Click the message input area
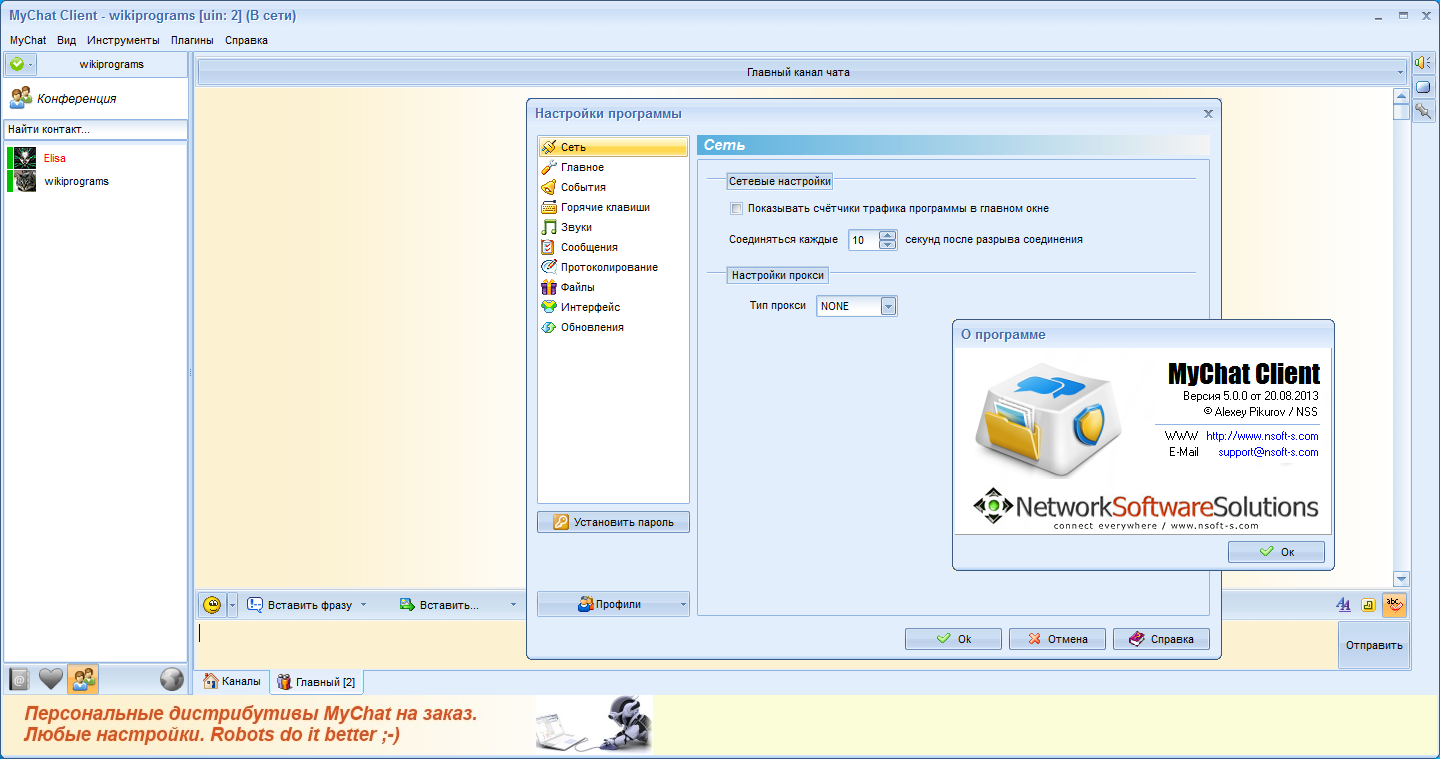Viewport: 1440px width, 759px height. 765,645
